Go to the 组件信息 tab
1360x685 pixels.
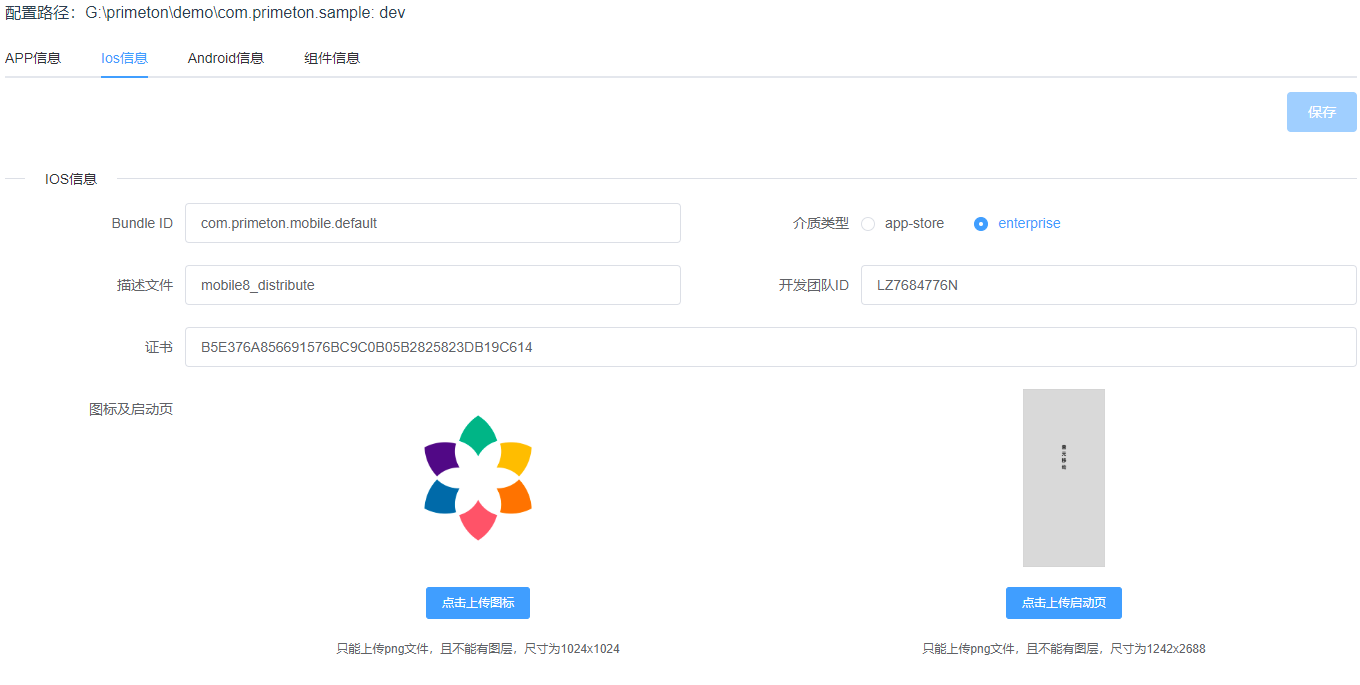[332, 58]
